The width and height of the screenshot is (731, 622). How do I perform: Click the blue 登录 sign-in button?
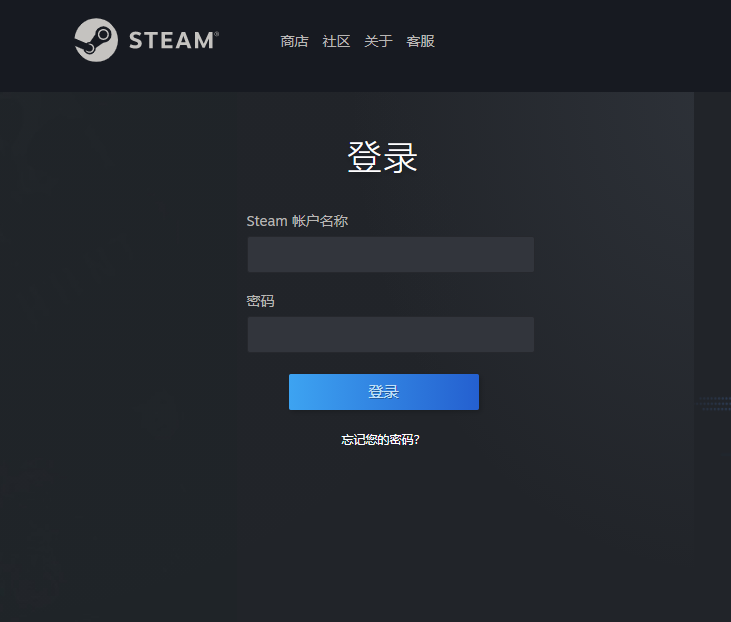coord(384,392)
